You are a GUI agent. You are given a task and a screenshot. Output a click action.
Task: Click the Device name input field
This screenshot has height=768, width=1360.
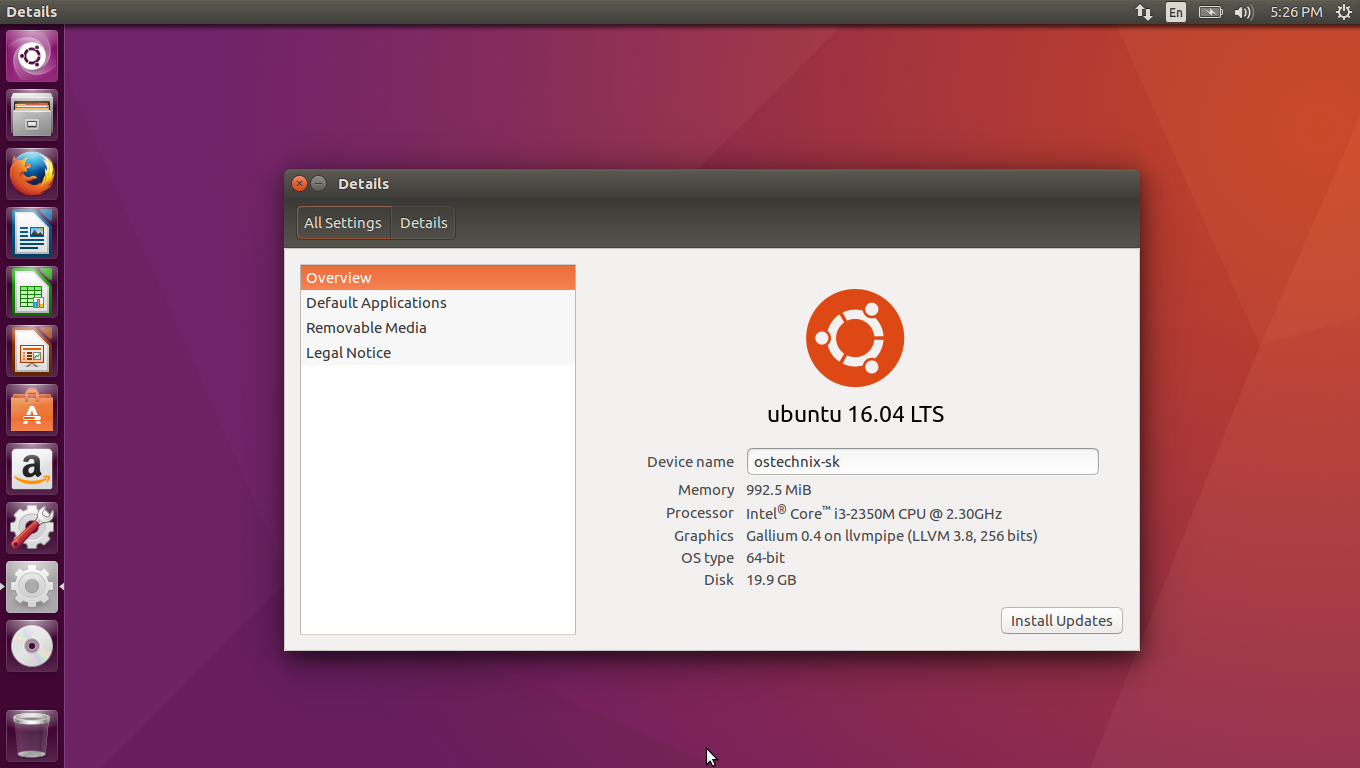click(922, 461)
